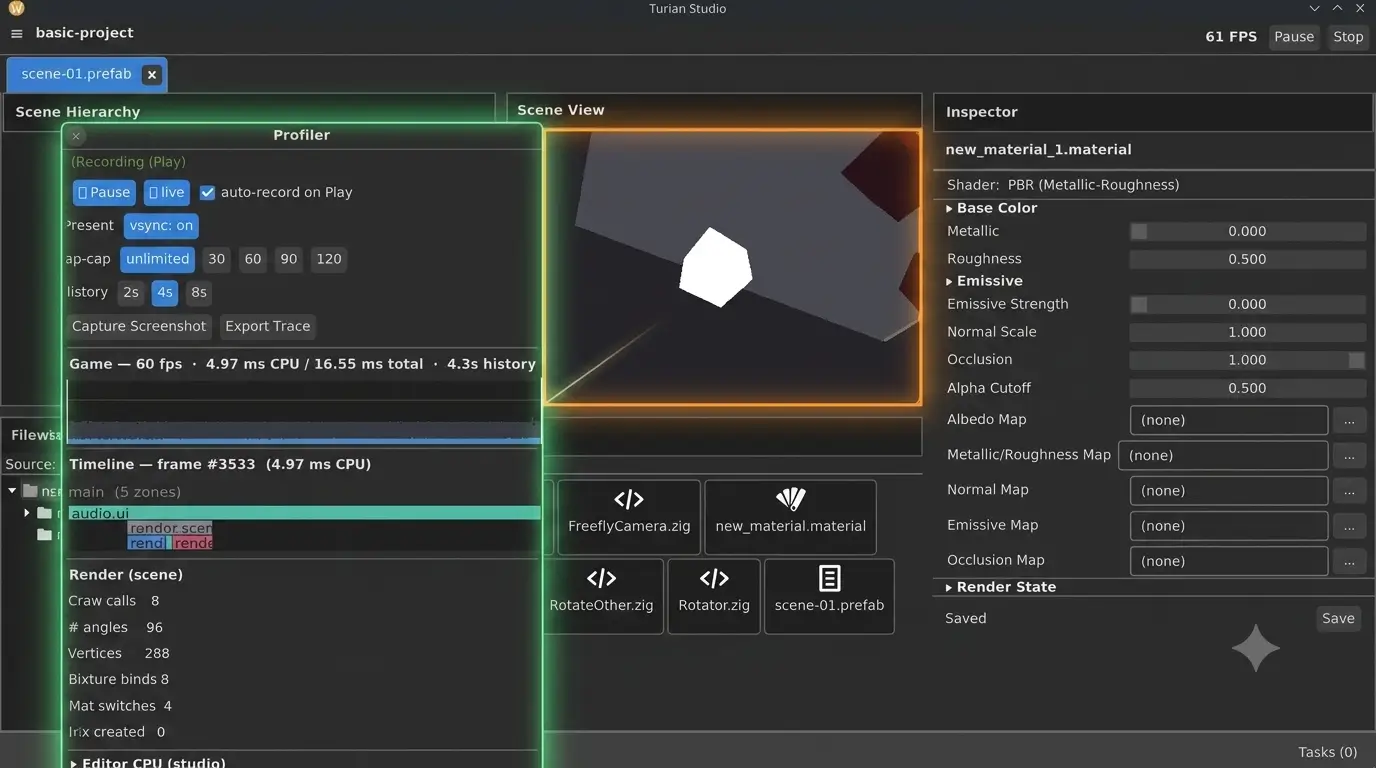Viewport: 1376px width, 768px height.
Task: Click the Emissive Map (none) field
Action: [x=1229, y=526]
